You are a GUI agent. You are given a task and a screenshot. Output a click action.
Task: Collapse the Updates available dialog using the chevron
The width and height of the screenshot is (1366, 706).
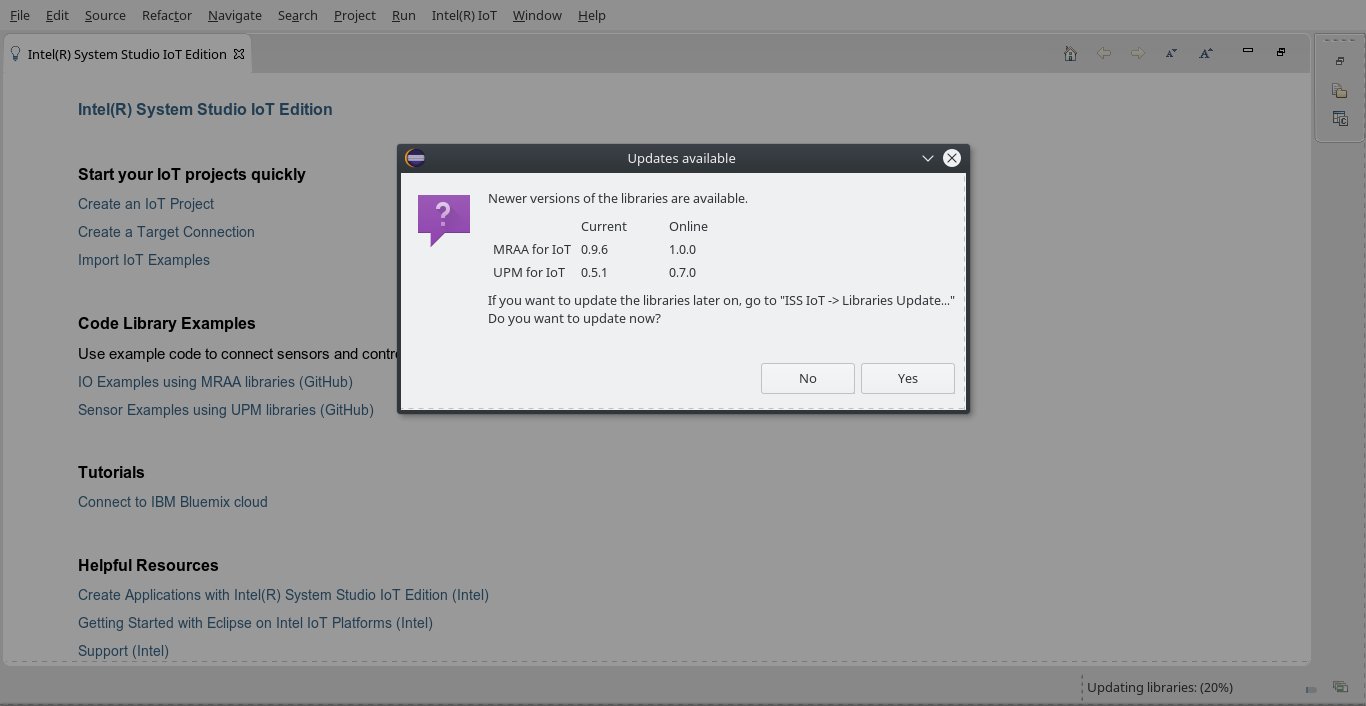pos(928,158)
